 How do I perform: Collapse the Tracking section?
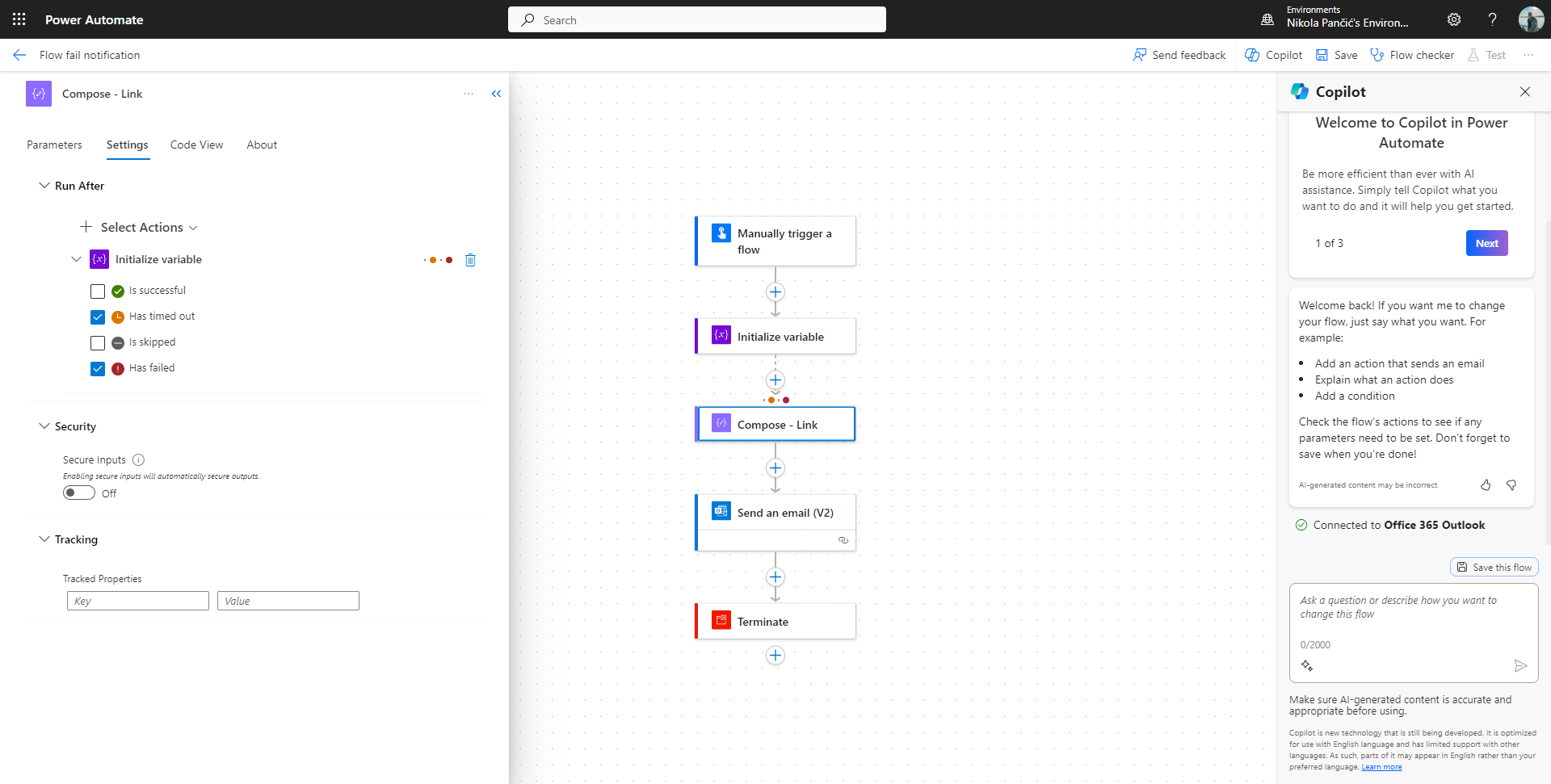point(44,539)
